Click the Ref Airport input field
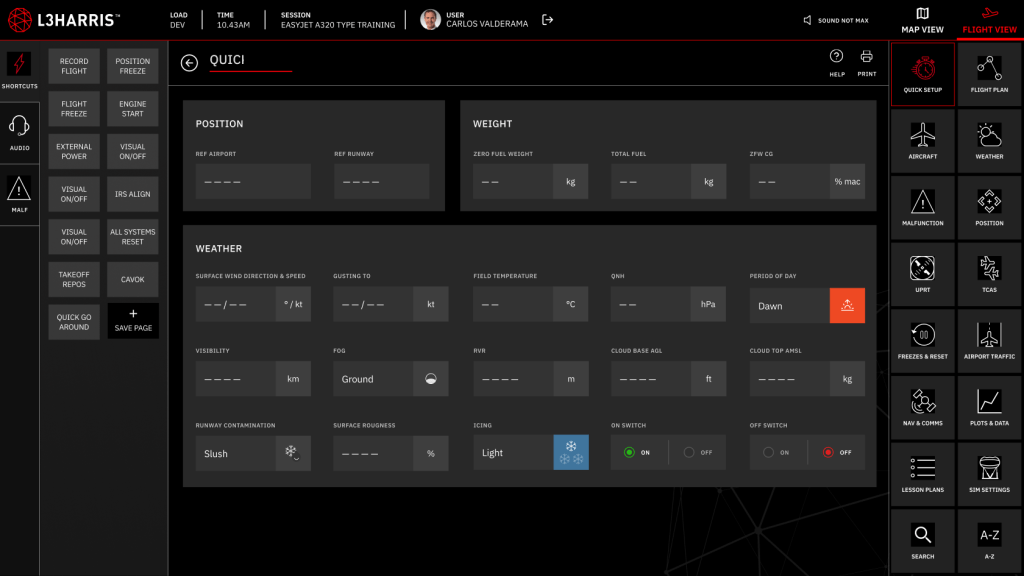This screenshot has width=1024, height=576. click(253, 182)
